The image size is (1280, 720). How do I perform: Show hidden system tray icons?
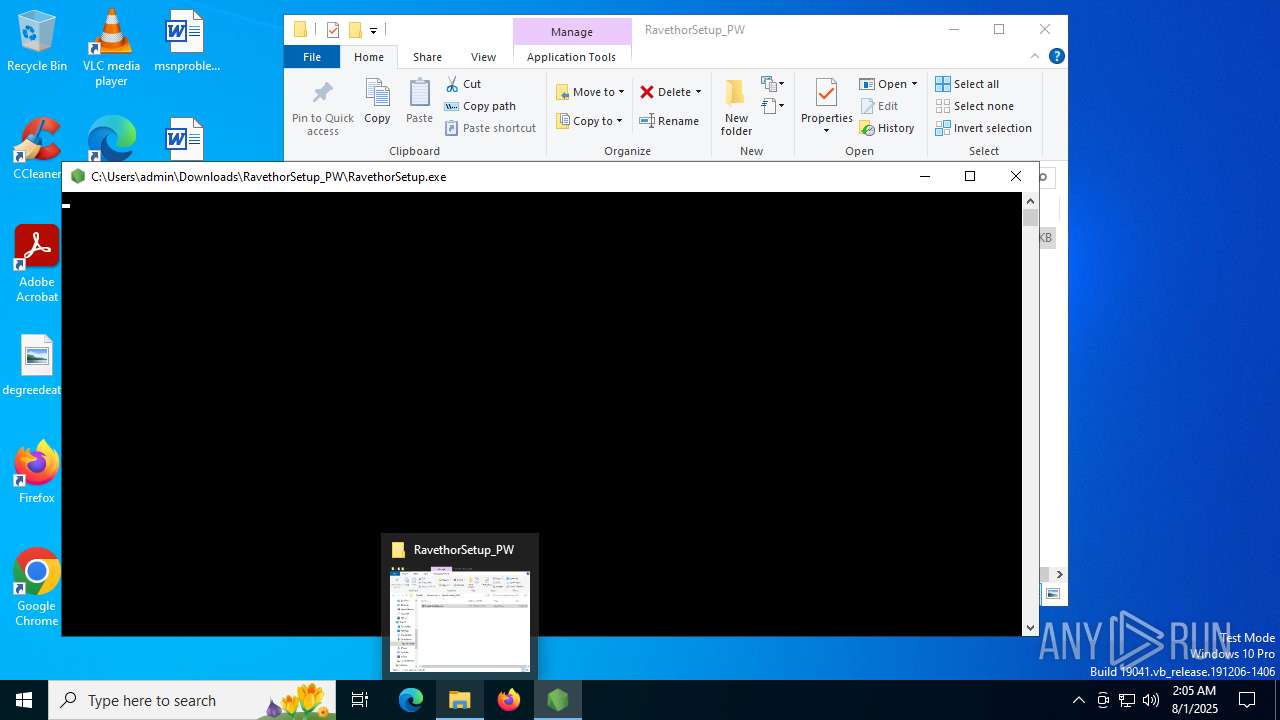pos(1078,700)
